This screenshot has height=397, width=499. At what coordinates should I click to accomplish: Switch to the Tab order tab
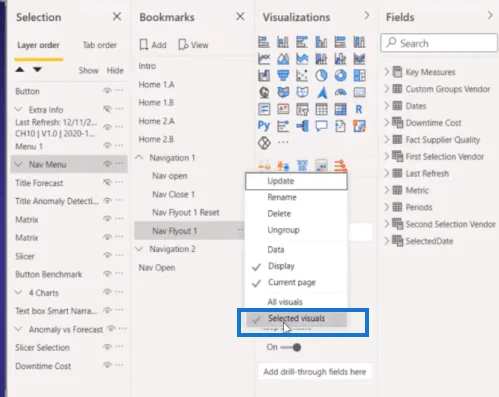pos(99,45)
